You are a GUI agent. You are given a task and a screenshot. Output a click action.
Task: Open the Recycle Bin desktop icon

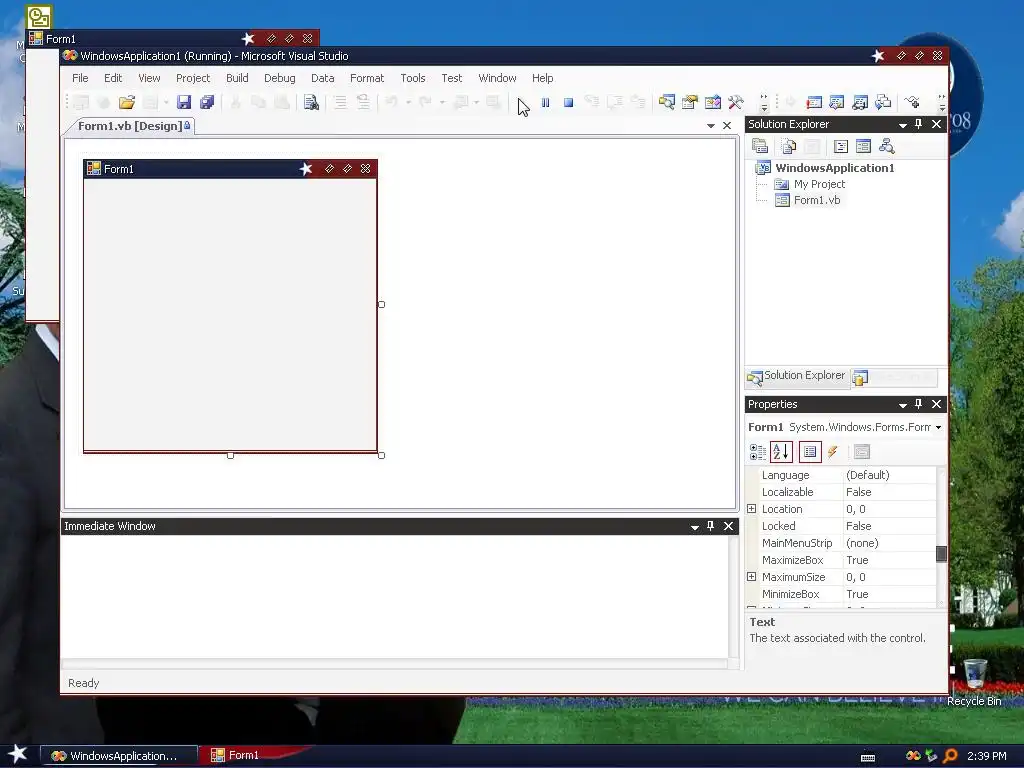point(974,682)
